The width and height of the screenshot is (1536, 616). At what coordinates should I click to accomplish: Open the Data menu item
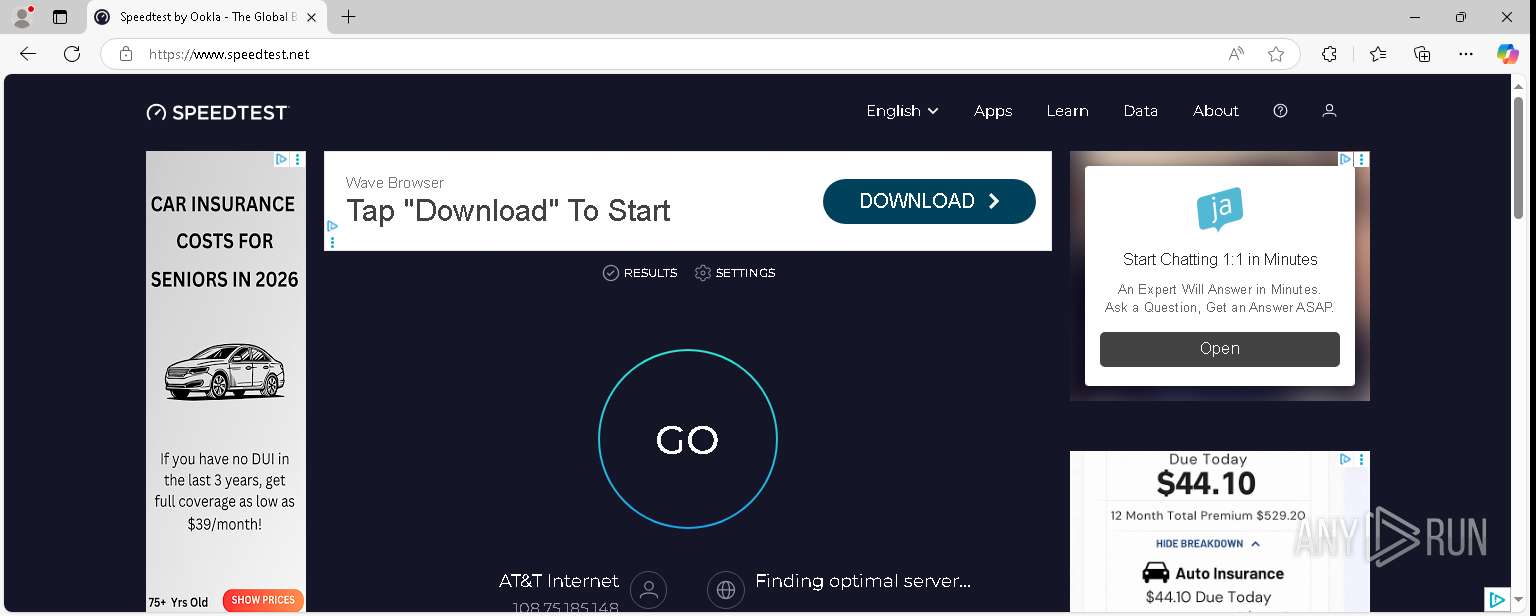click(1140, 111)
